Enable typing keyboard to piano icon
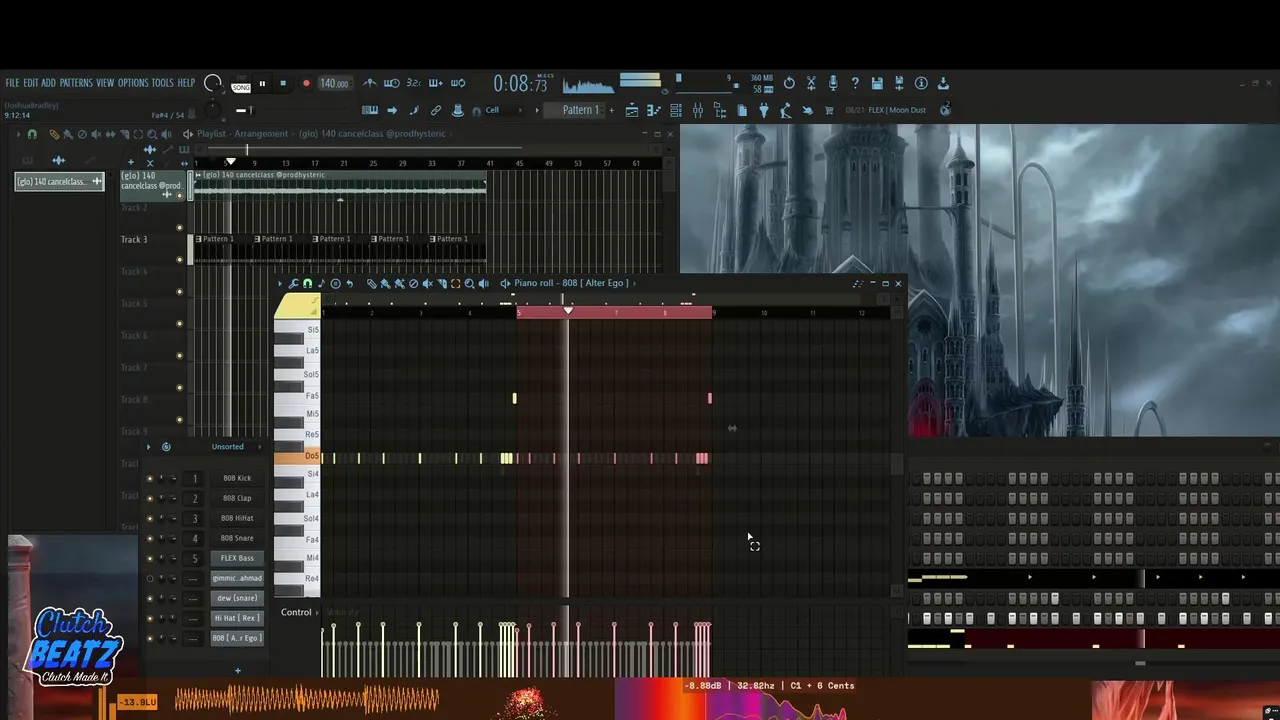This screenshot has height=720, width=1280. (369, 110)
